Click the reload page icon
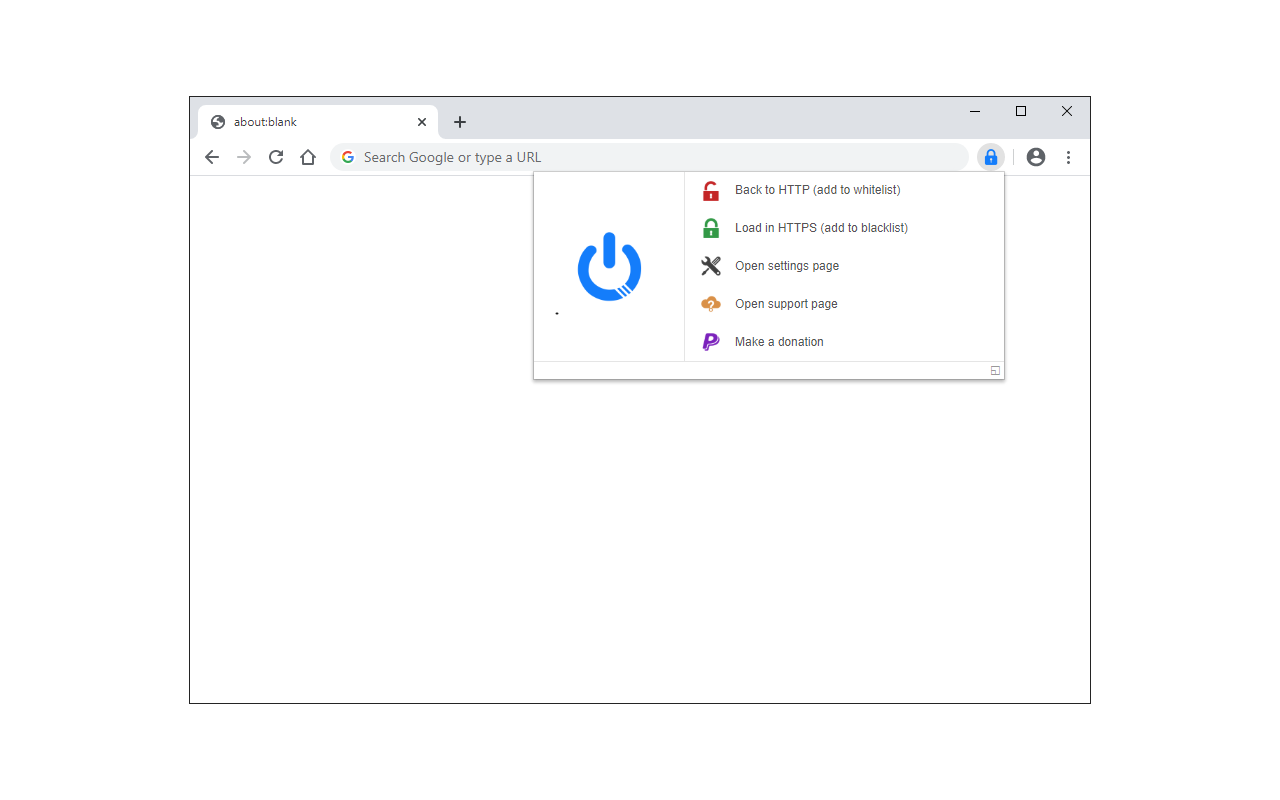This screenshot has width=1280, height=800. click(275, 157)
